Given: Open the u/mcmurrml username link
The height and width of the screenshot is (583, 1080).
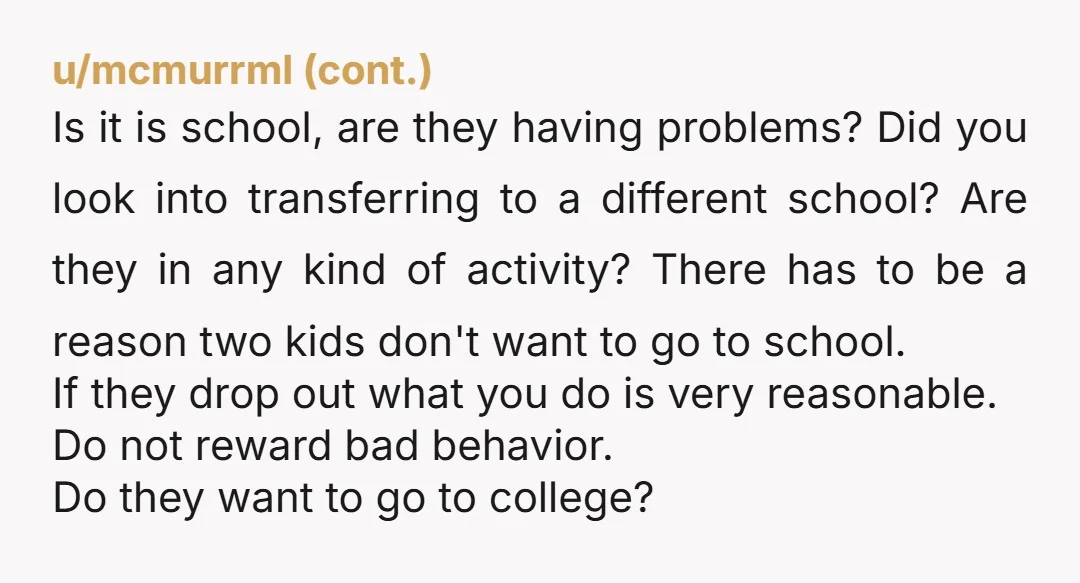Looking at the screenshot, I should (x=172, y=70).
